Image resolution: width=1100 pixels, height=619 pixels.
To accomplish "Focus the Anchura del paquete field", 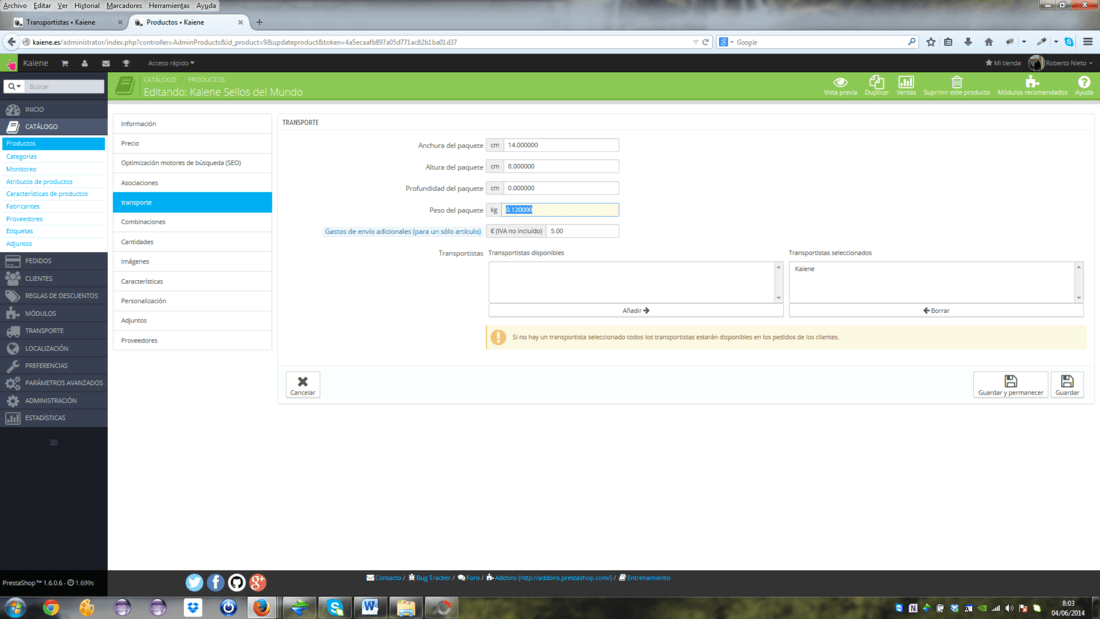I will [x=561, y=145].
